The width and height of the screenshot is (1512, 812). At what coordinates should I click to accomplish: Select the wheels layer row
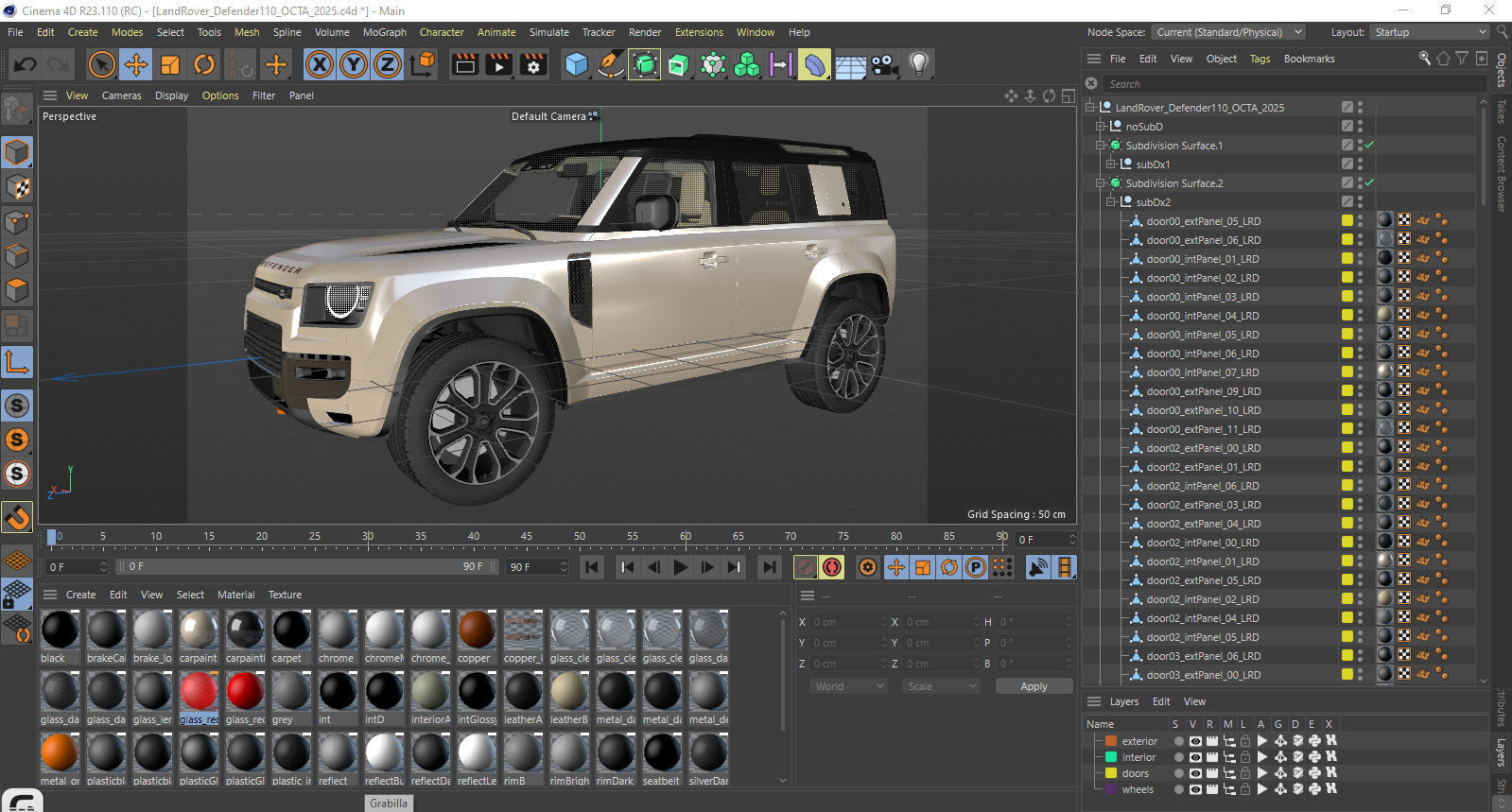[1137, 789]
